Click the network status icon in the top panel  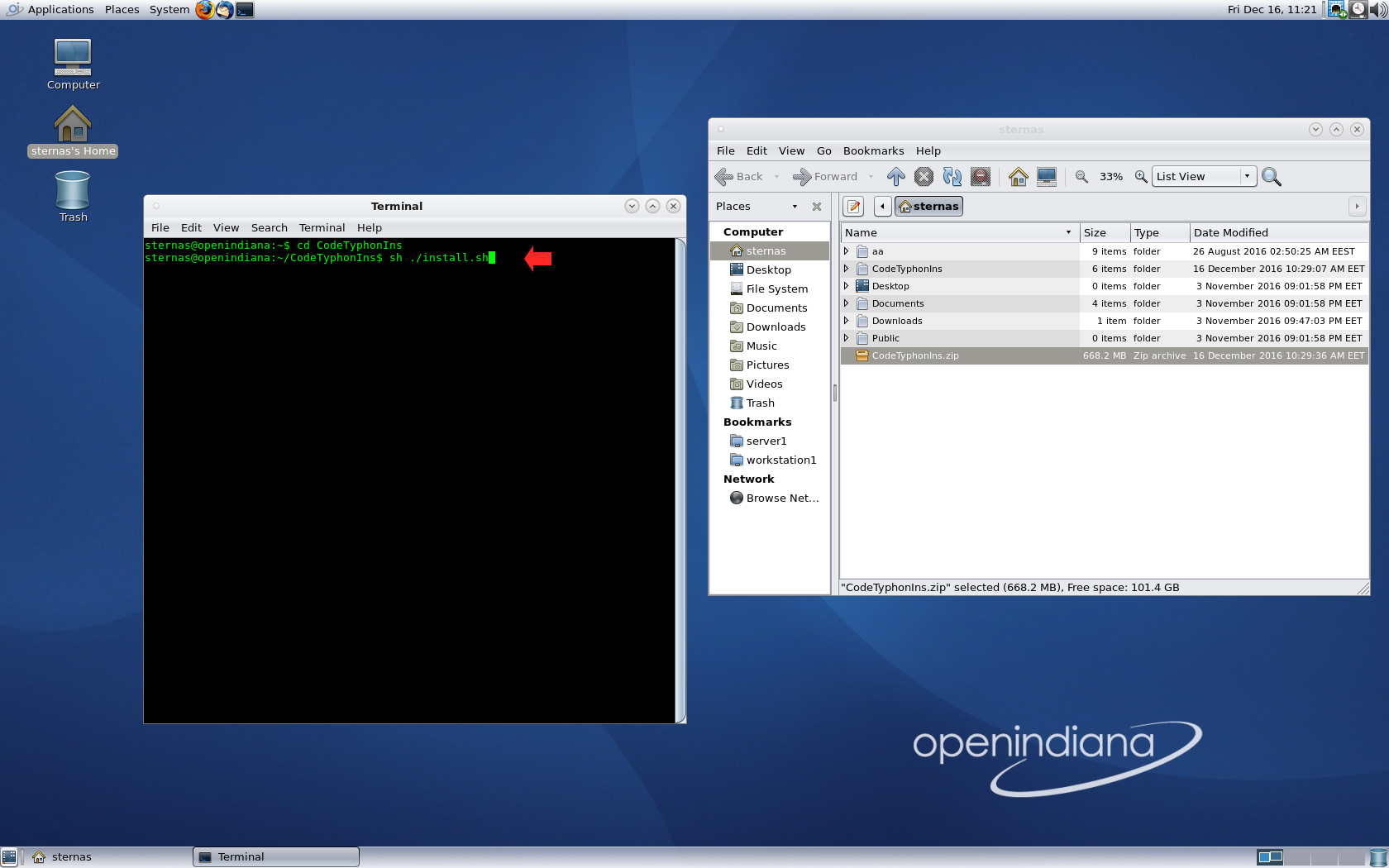1337,10
